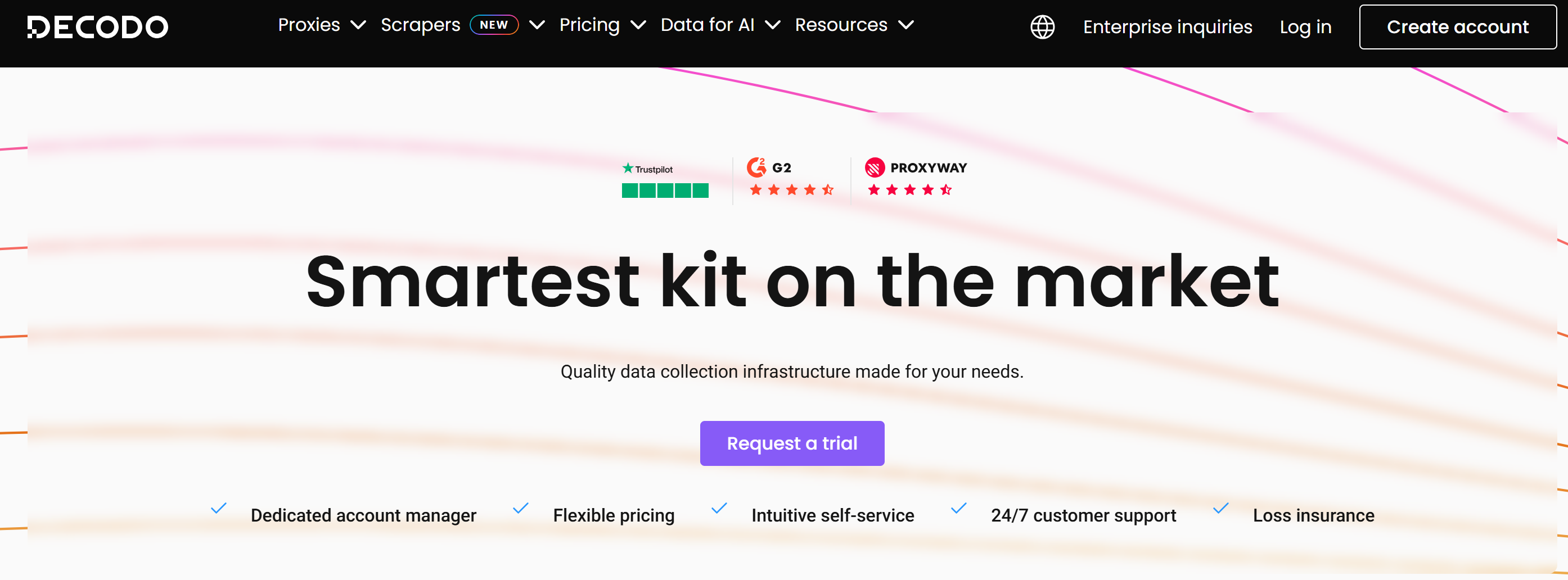Click the checkmark beside Flexible pricing
The height and width of the screenshot is (580, 1568).
click(520, 510)
